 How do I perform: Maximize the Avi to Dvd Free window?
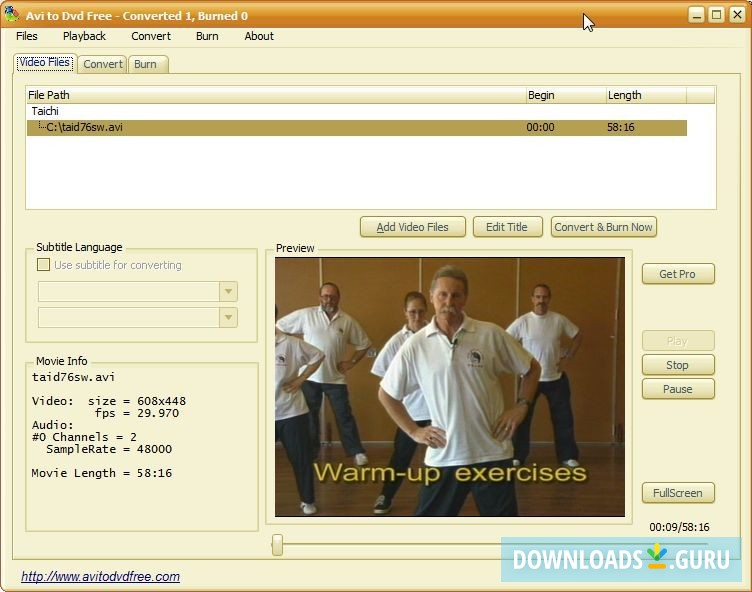(x=717, y=15)
